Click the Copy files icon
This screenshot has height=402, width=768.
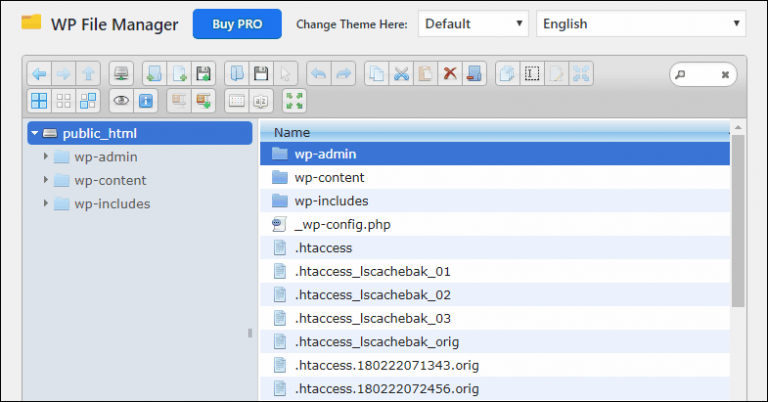(376, 73)
